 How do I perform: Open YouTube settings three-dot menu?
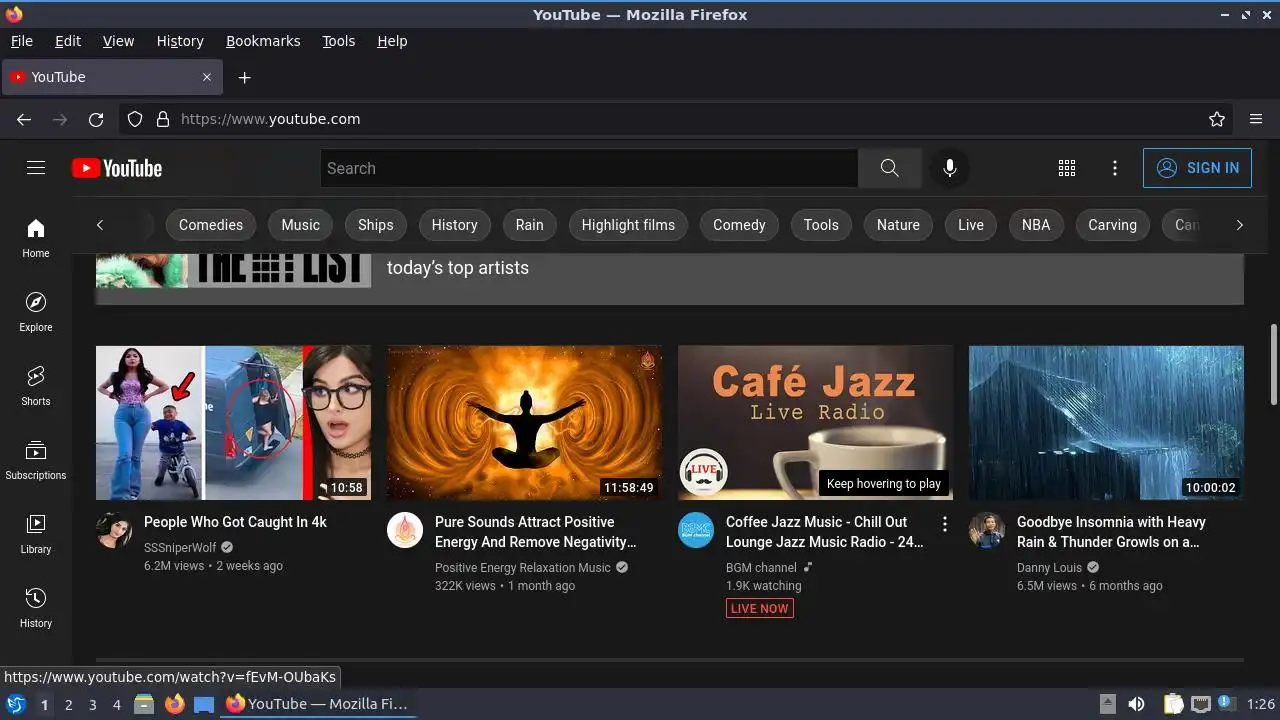tap(1115, 168)
